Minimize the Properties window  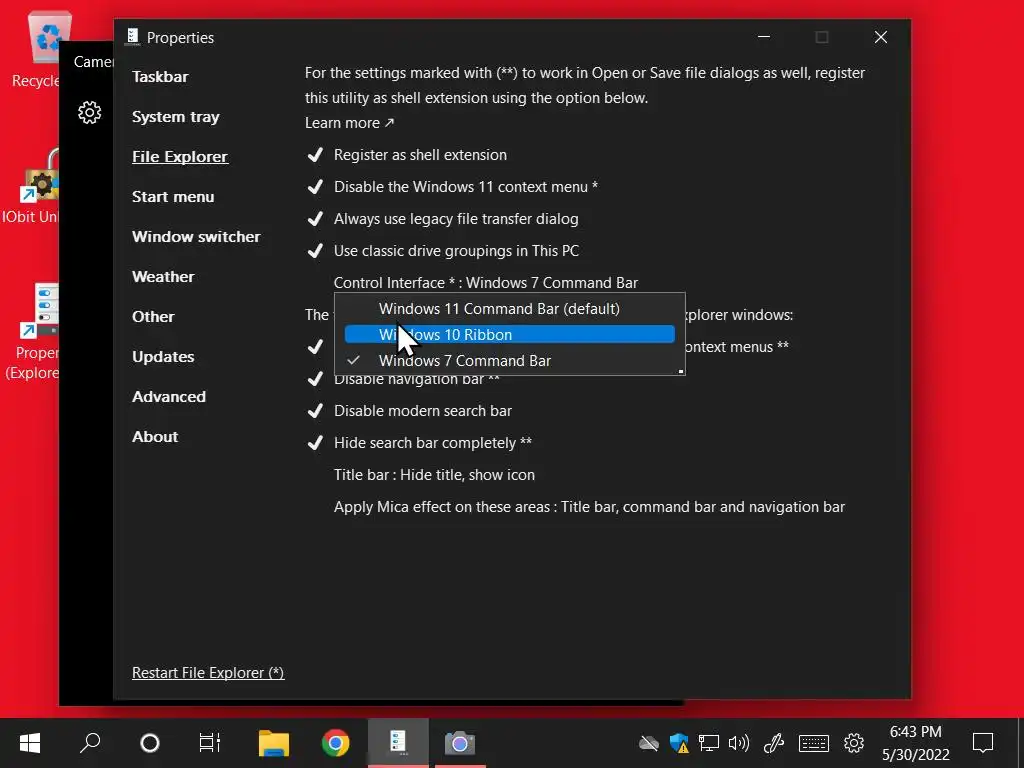(x=763, y=37)
